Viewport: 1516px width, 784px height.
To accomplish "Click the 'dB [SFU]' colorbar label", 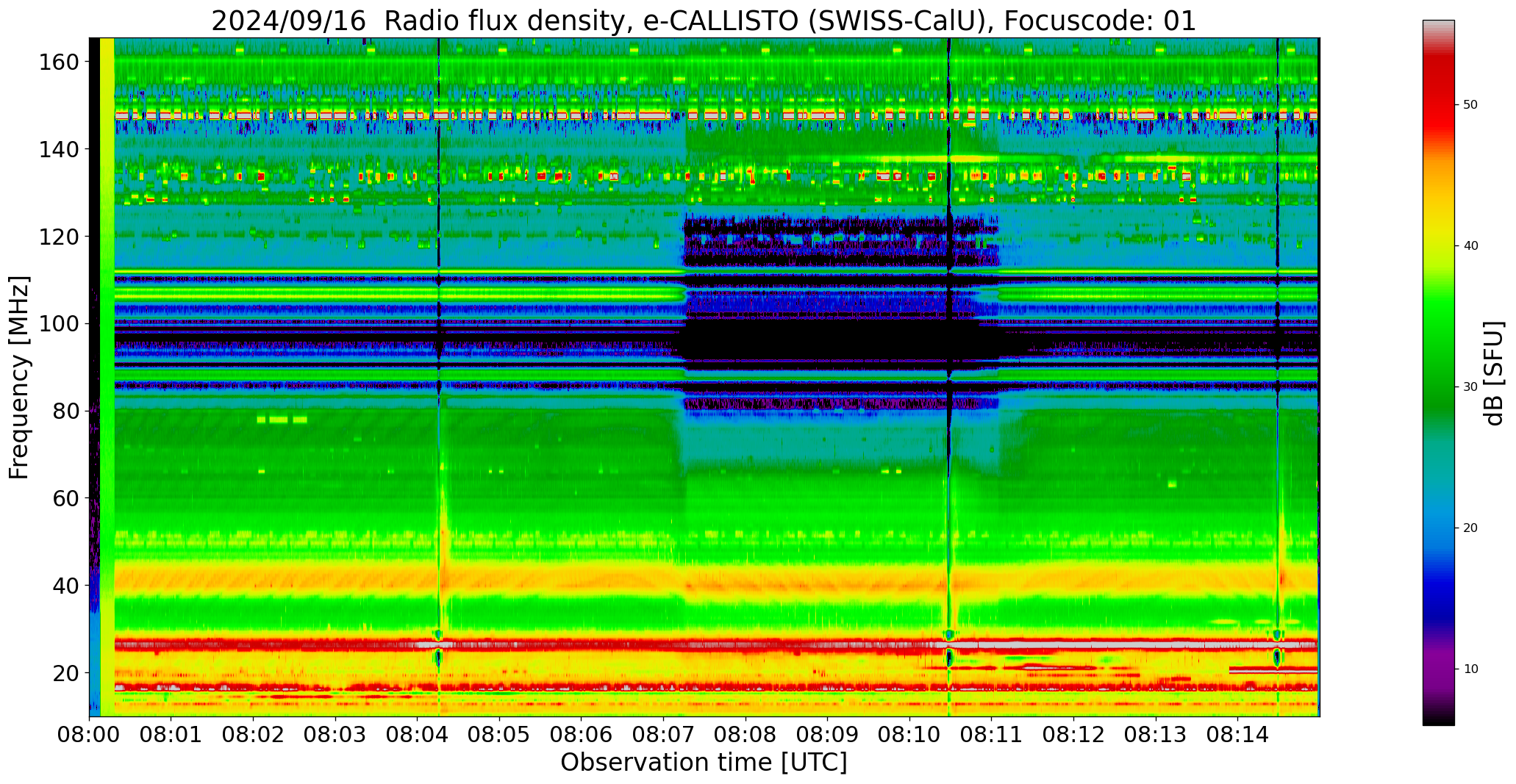I will click(1494, 373).
